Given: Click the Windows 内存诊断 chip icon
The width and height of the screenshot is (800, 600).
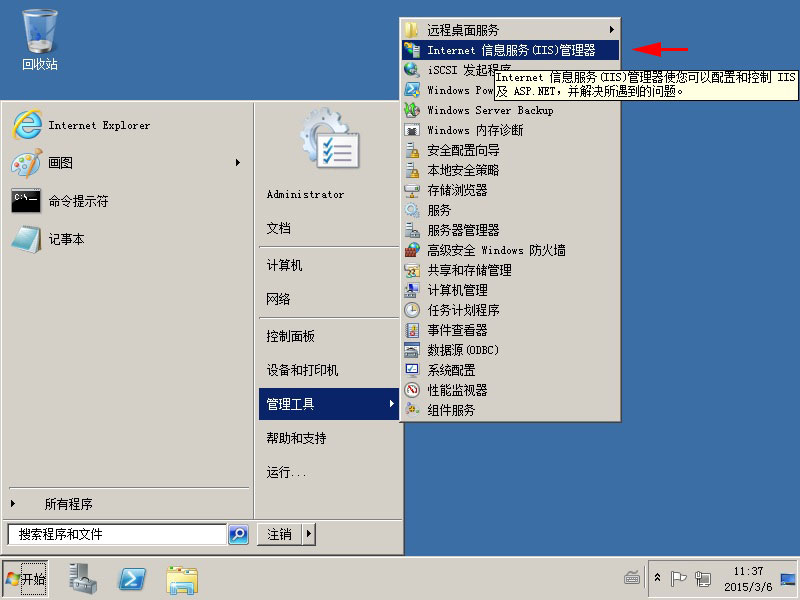Looking at the screenshot, I should tap(412, 130).
